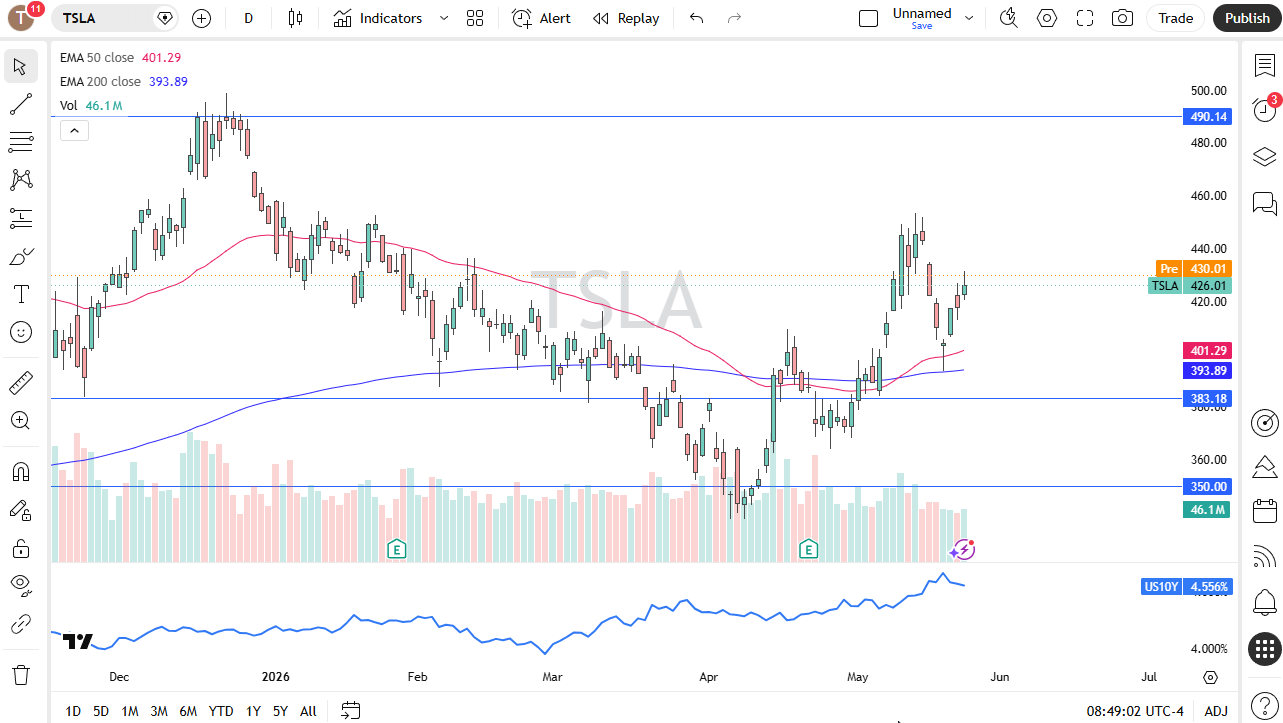1283x723 pixels.
Task: Open the layout setup grid icon
Action: [x=475, y=18]
